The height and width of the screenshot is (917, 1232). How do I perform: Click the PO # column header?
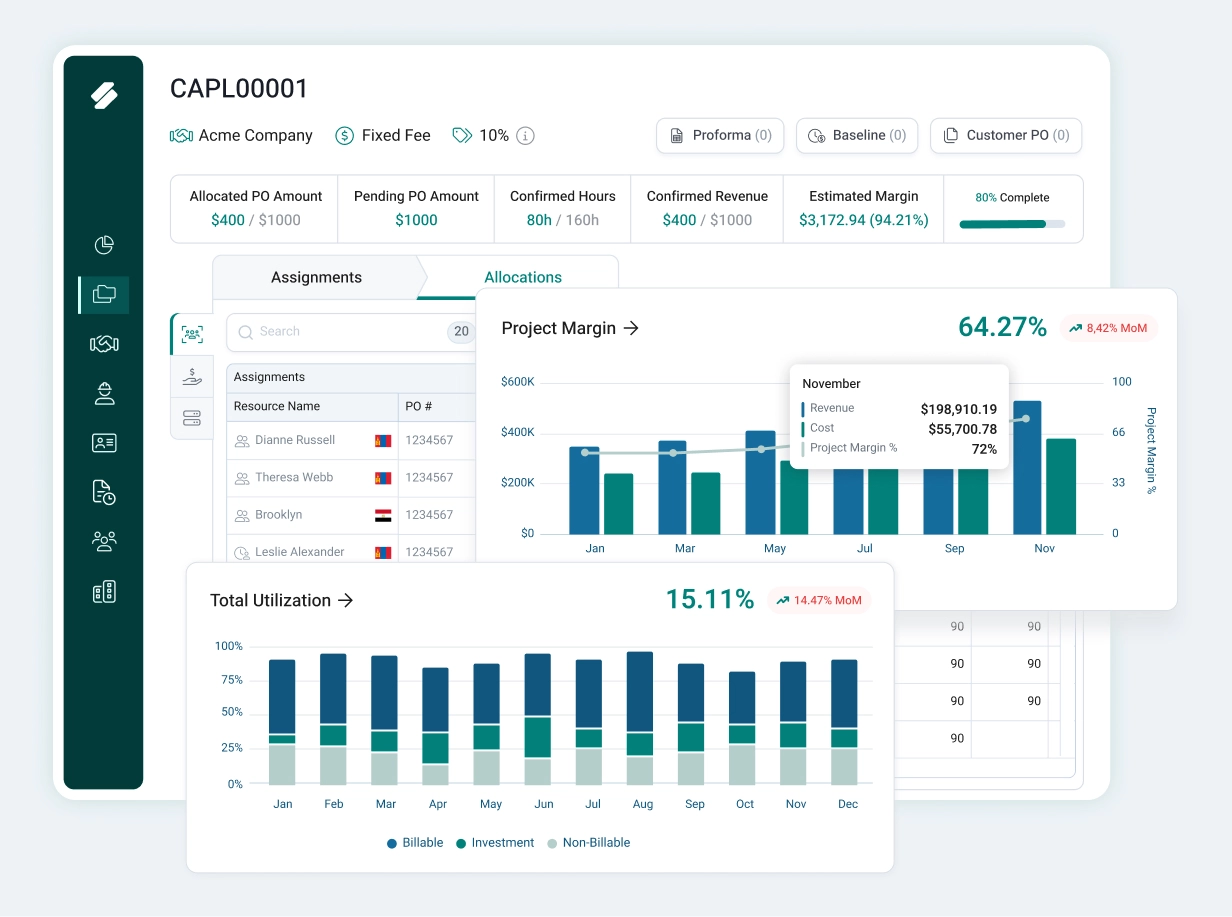pyautogui.click(x=419, y=407)
